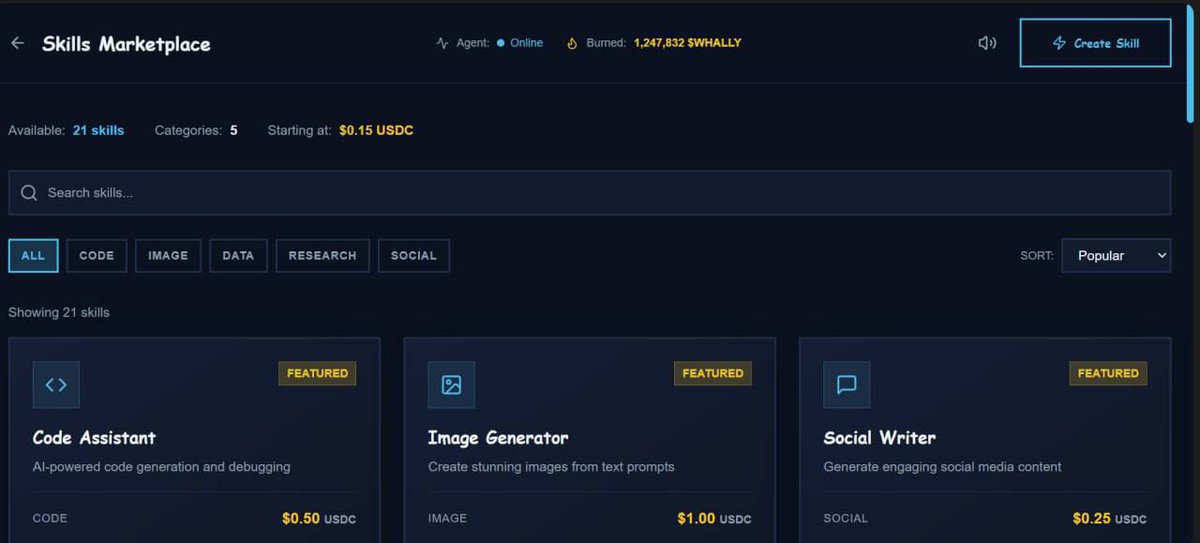Click the flame icon beside Burned
The width and height of the screenshot is (1200, 543).
(x=572, y=43)
